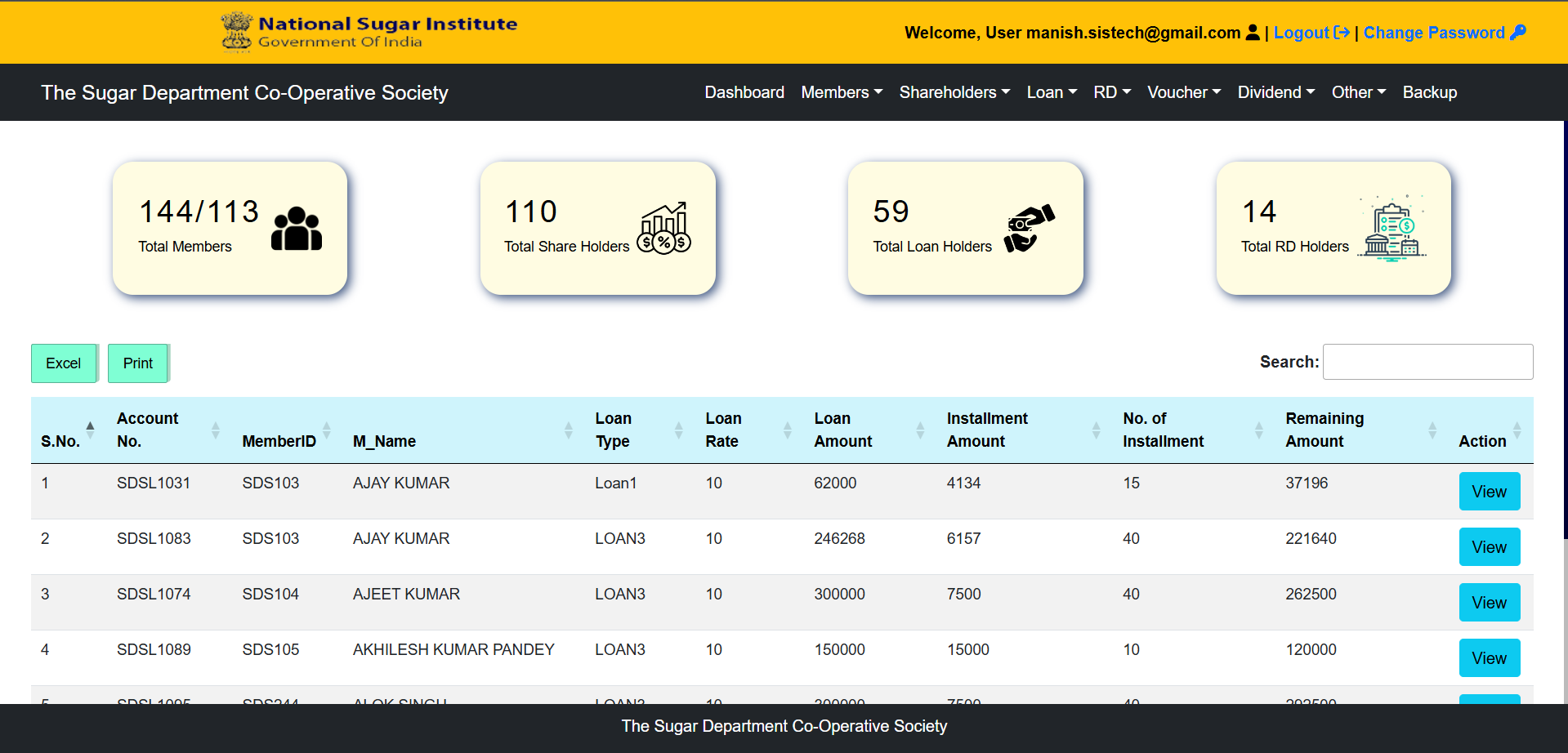Click the Search input field
This screenshot has width=1568, height=753.
pos(1427,362)
